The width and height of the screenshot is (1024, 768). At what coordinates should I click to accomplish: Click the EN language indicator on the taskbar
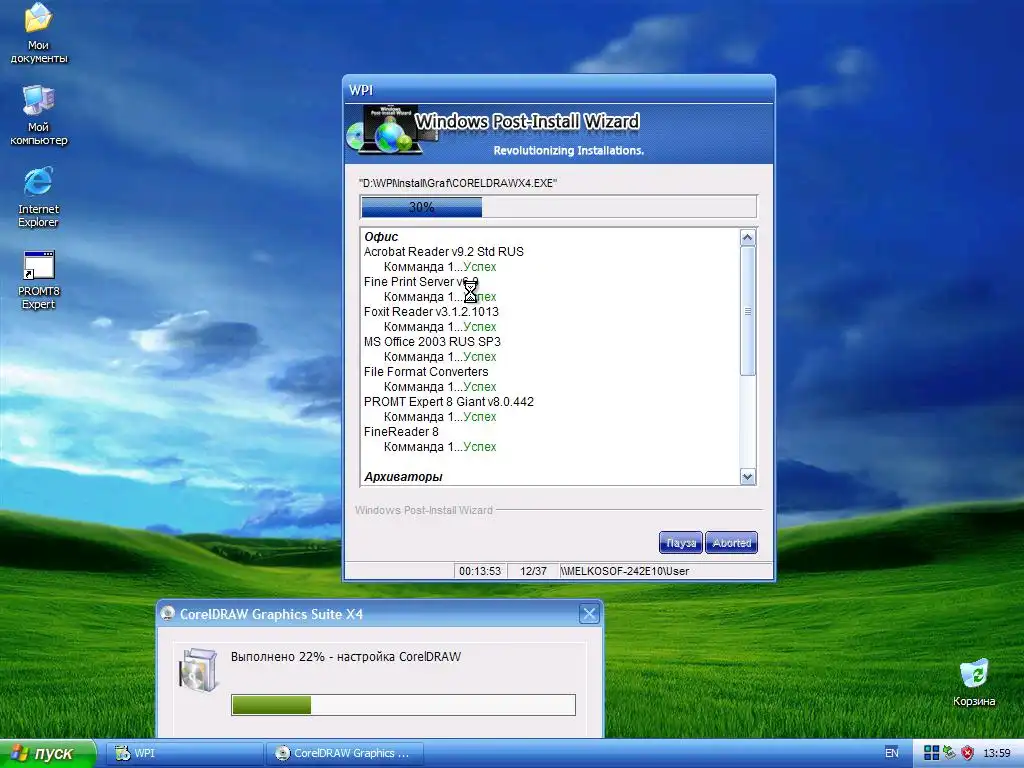pyautogui.click(x=891, y=753)
